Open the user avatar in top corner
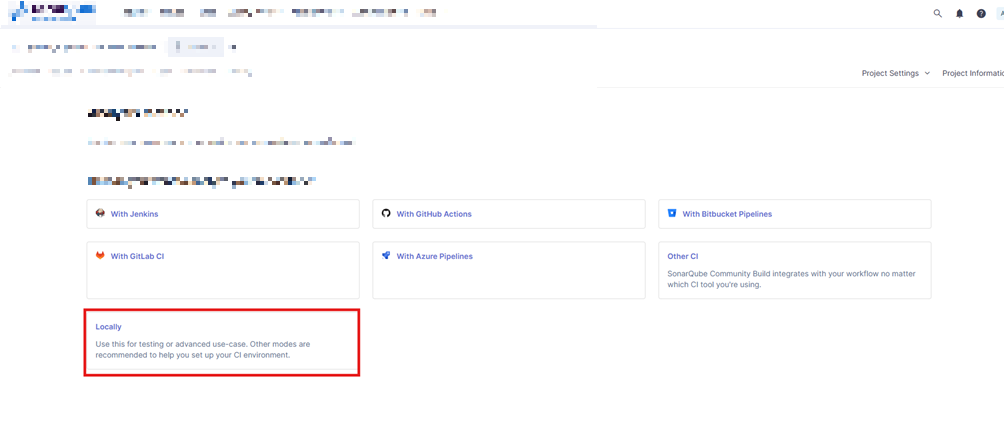1004x441 pixels. [x=1000, y=13]
